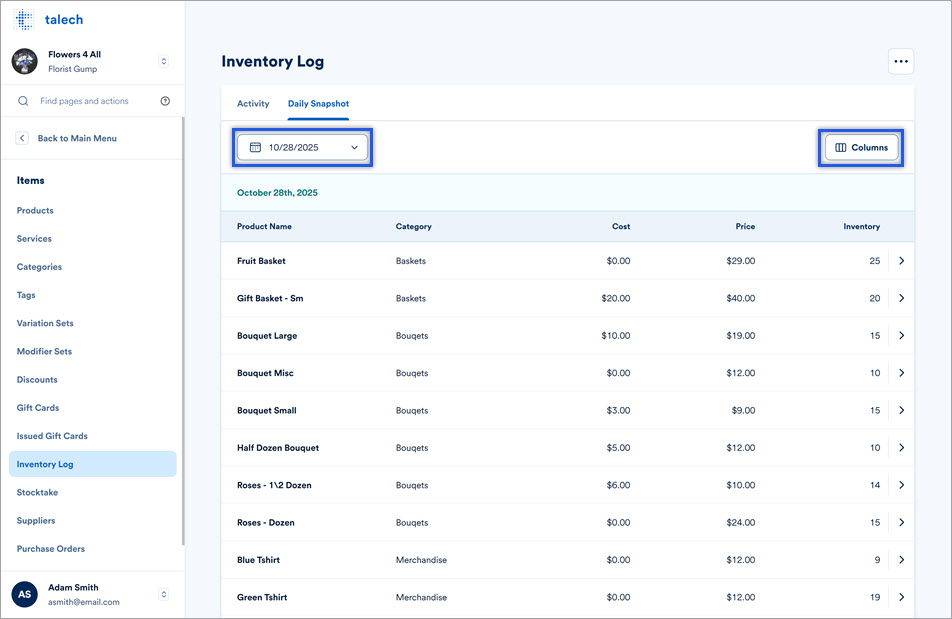Click the $20.00 cost of Gift Basket
952x619 pixels.
pyautogui.click(x=616, y=298)
